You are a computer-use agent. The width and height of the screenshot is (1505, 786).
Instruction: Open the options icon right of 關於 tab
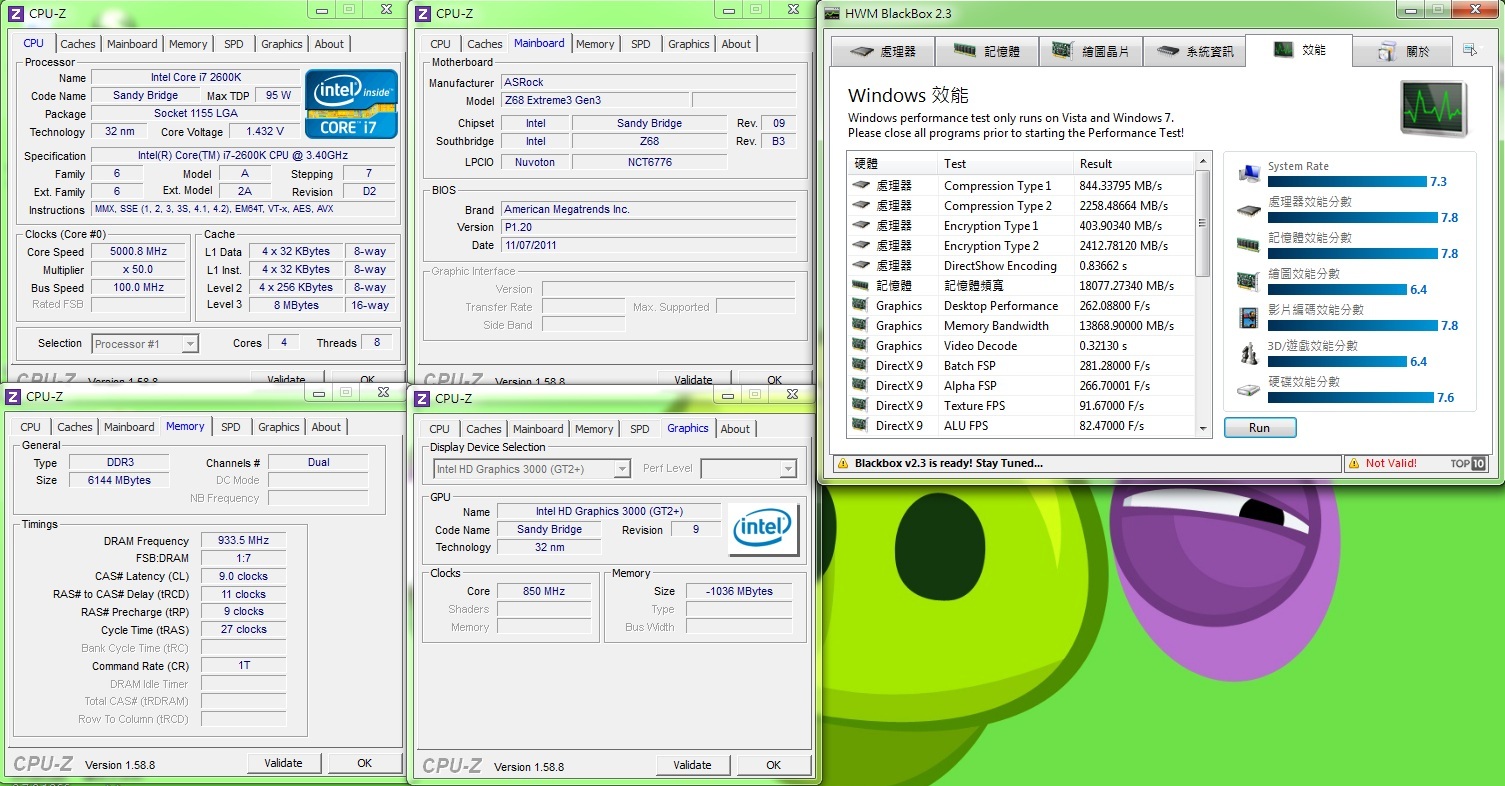(x=1469, y=49)
